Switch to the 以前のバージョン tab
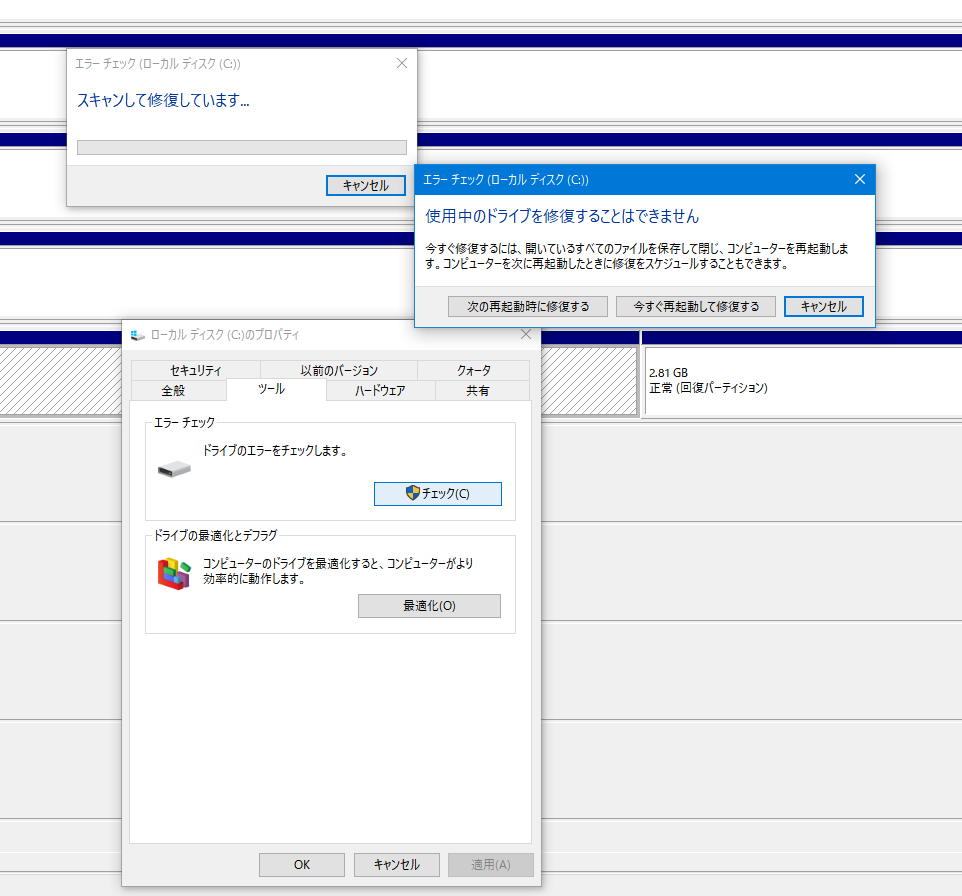The width and height of the screenshot is (962, 896). point(339,371)
